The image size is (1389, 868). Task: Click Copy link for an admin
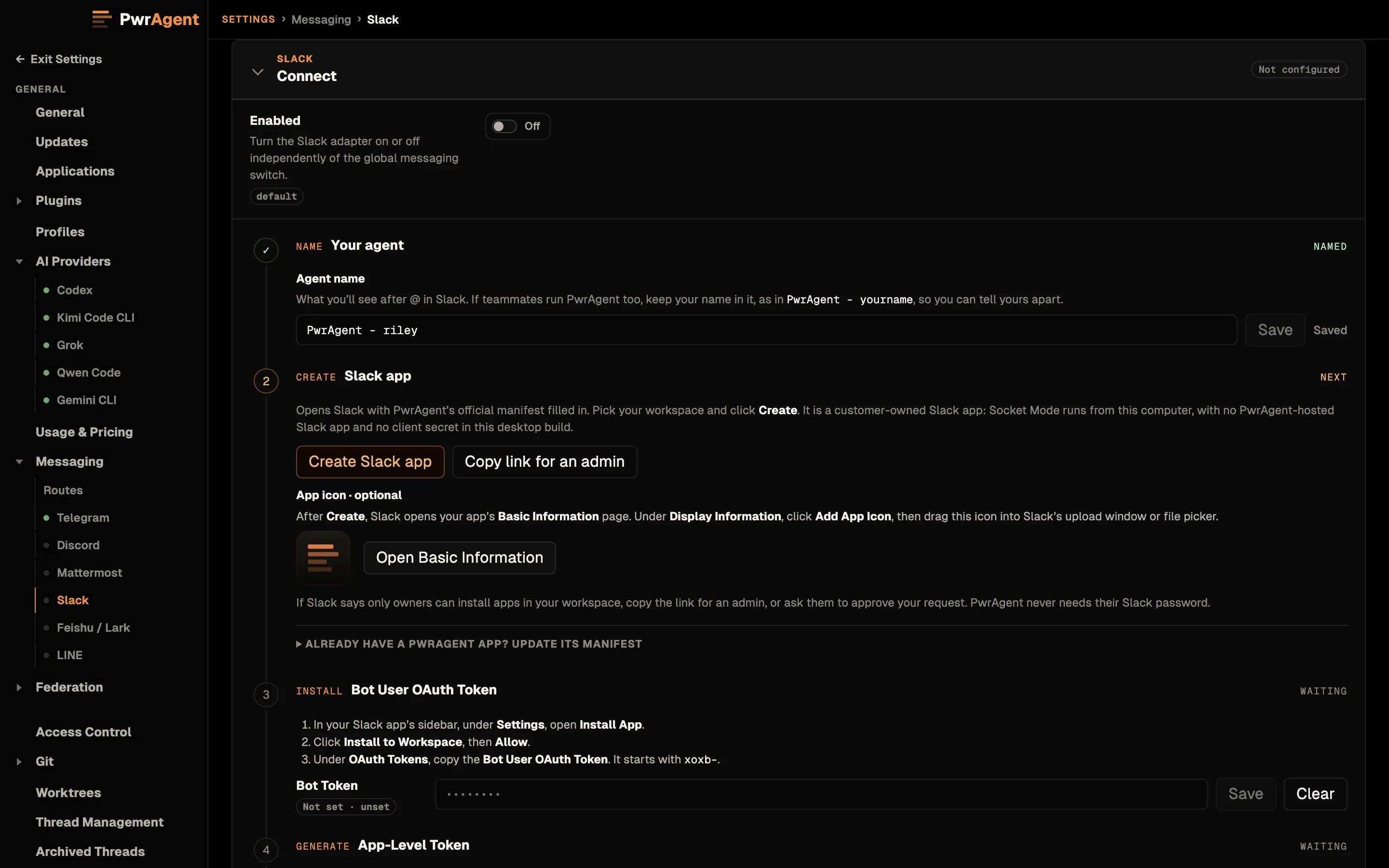point(545,461)
